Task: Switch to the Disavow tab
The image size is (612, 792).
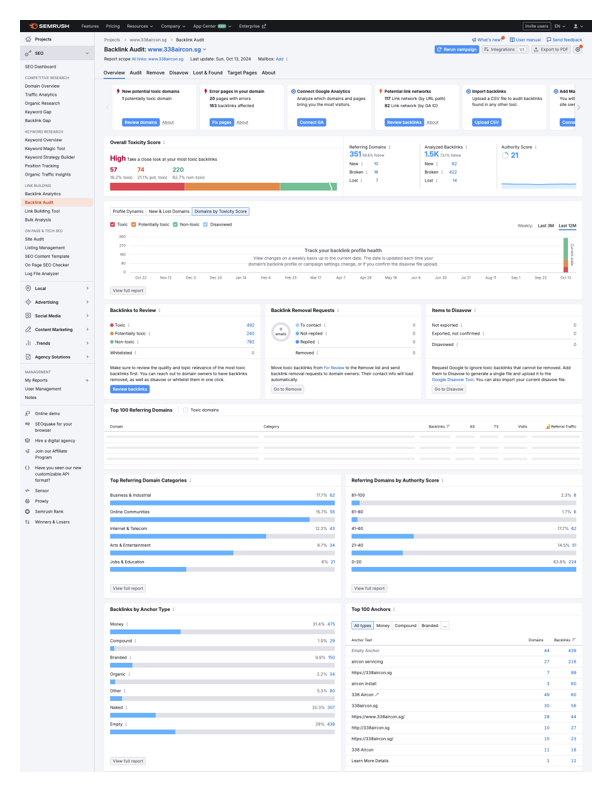Action: pos(178,73)
